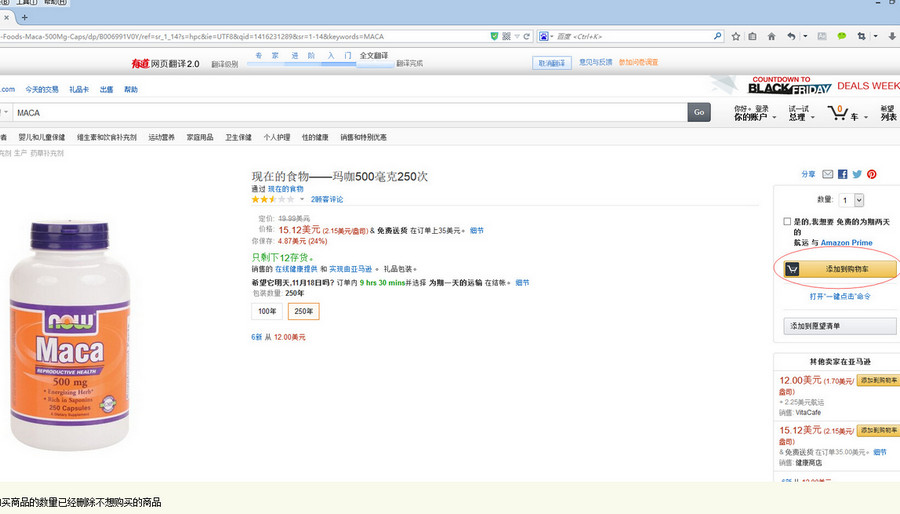900x514 pixels.
Task: Close the current browser tab
Action: point(6,18)
